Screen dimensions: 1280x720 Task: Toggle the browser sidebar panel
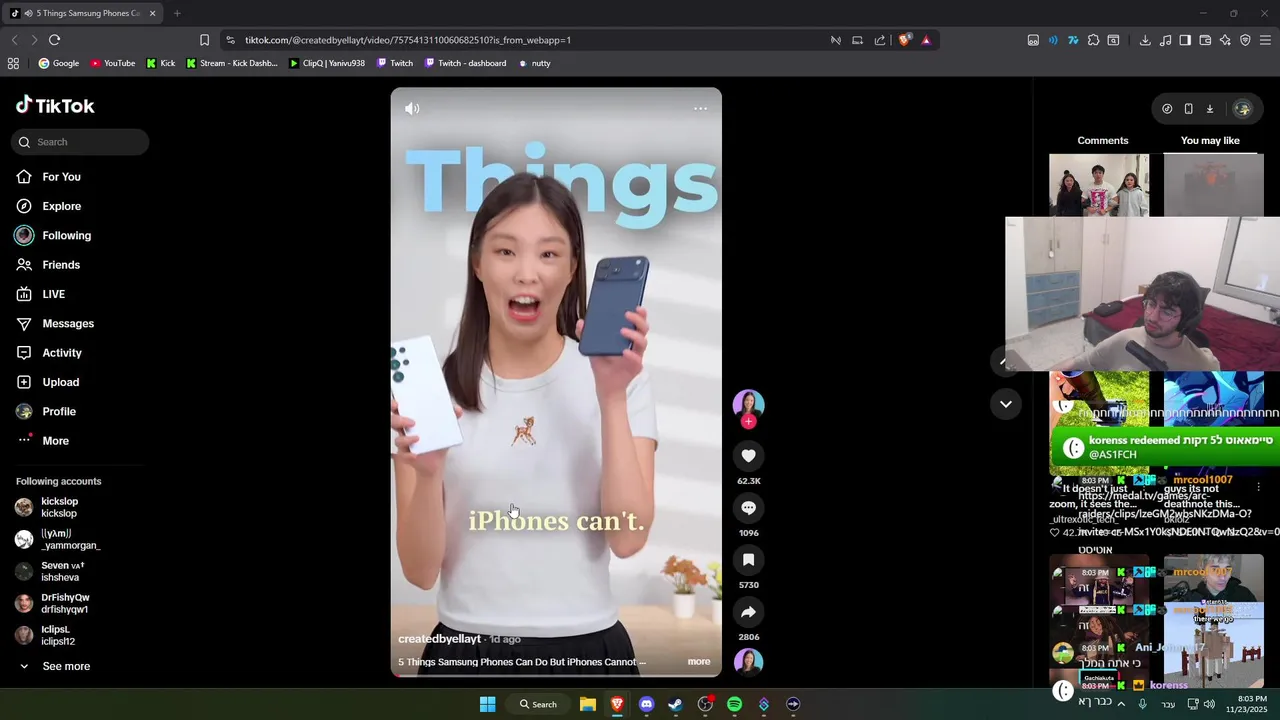1185,40
